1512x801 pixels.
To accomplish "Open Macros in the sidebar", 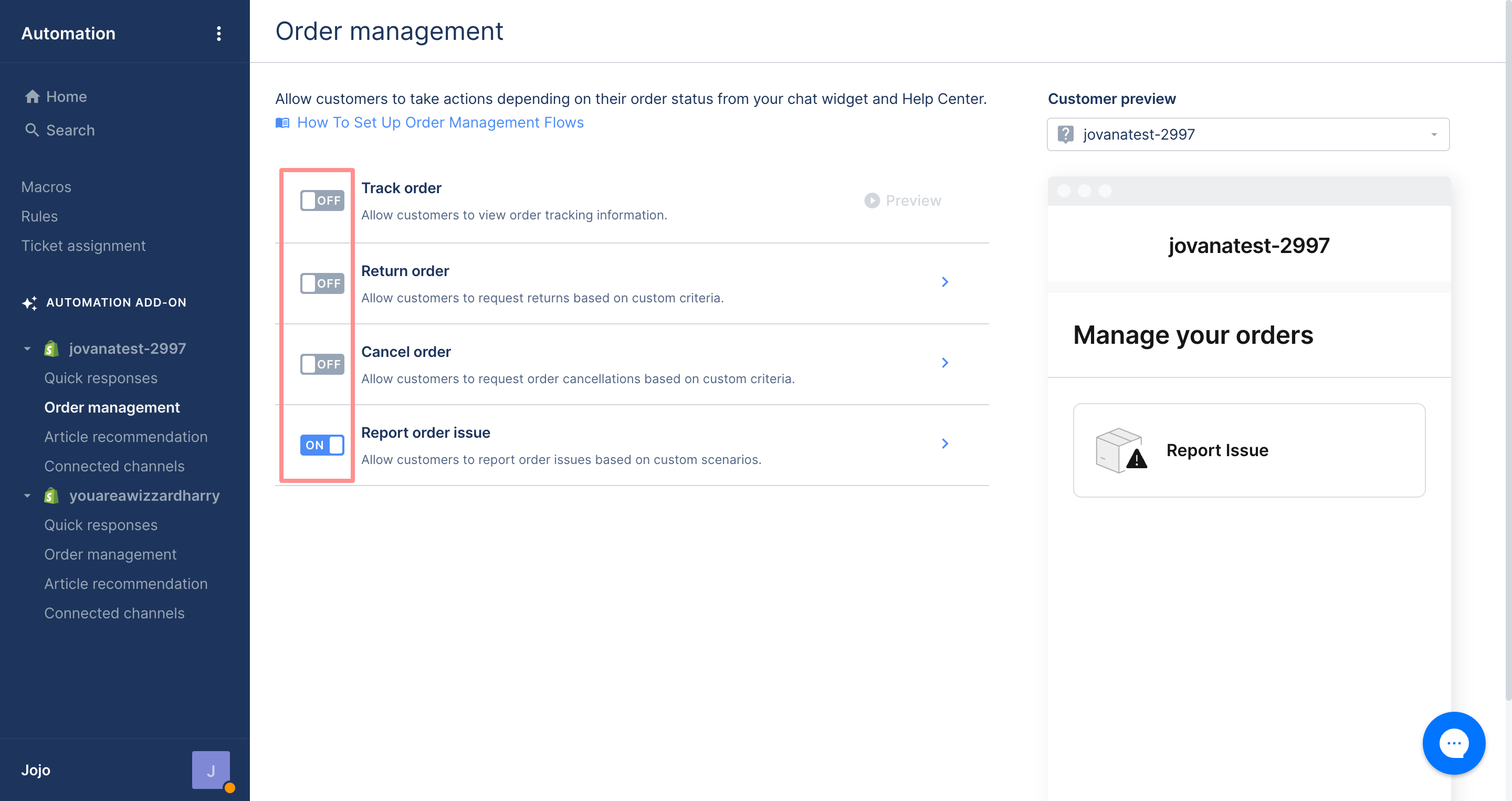I will [46, 187].
